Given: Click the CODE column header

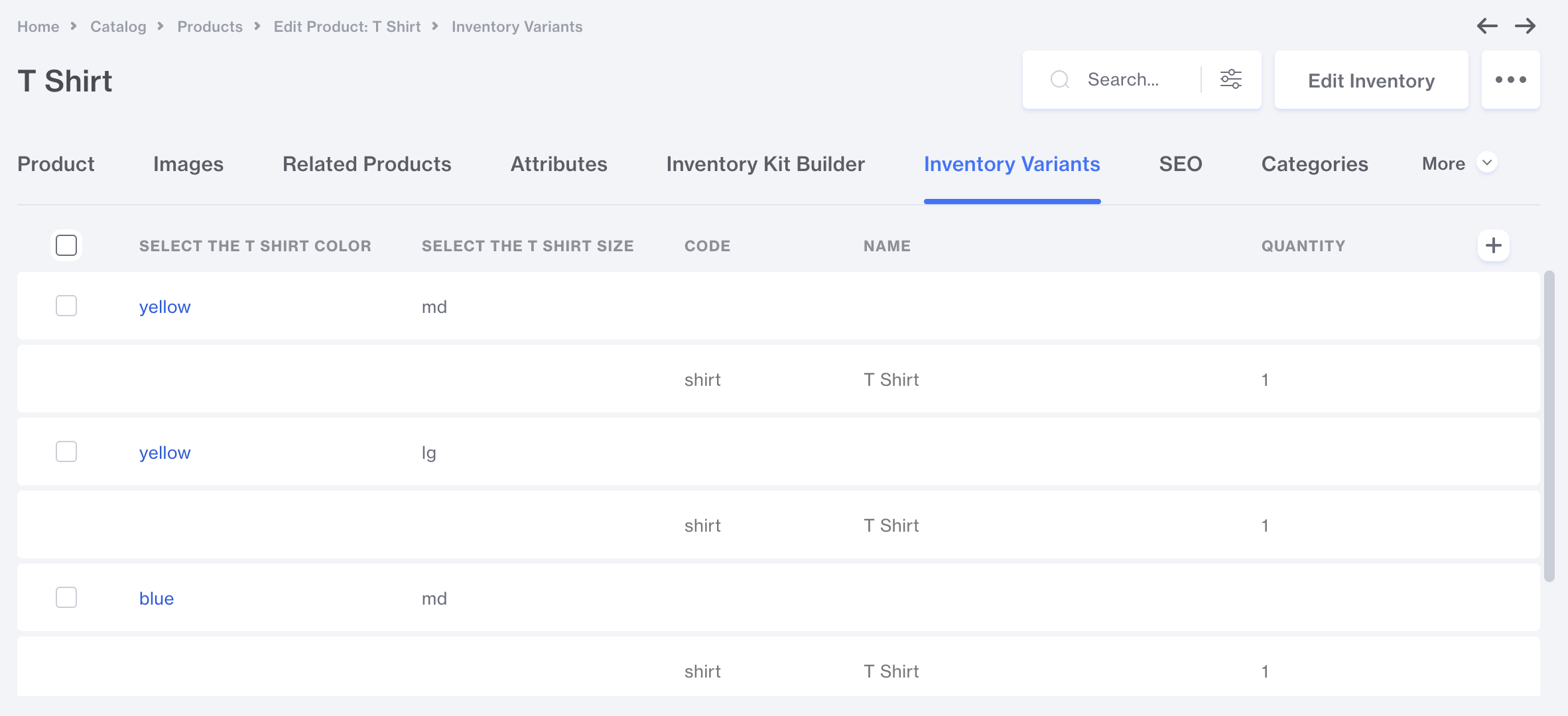Looking at the screenshot, I should point(707,246).
